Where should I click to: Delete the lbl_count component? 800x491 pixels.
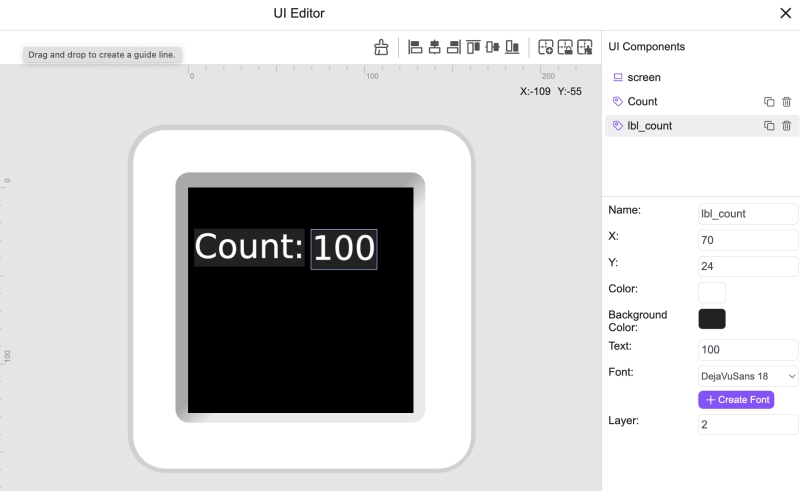pyautogui.click(x=786, y=126)
